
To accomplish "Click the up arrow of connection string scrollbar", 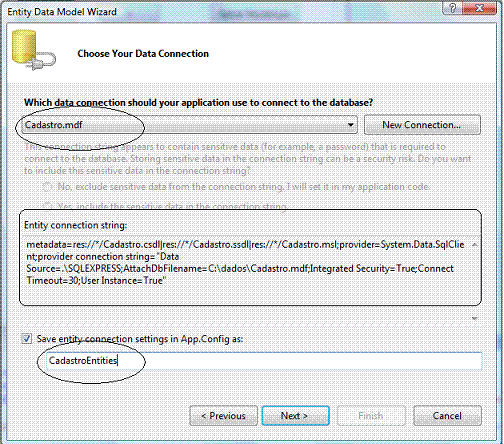I will 475,245.
